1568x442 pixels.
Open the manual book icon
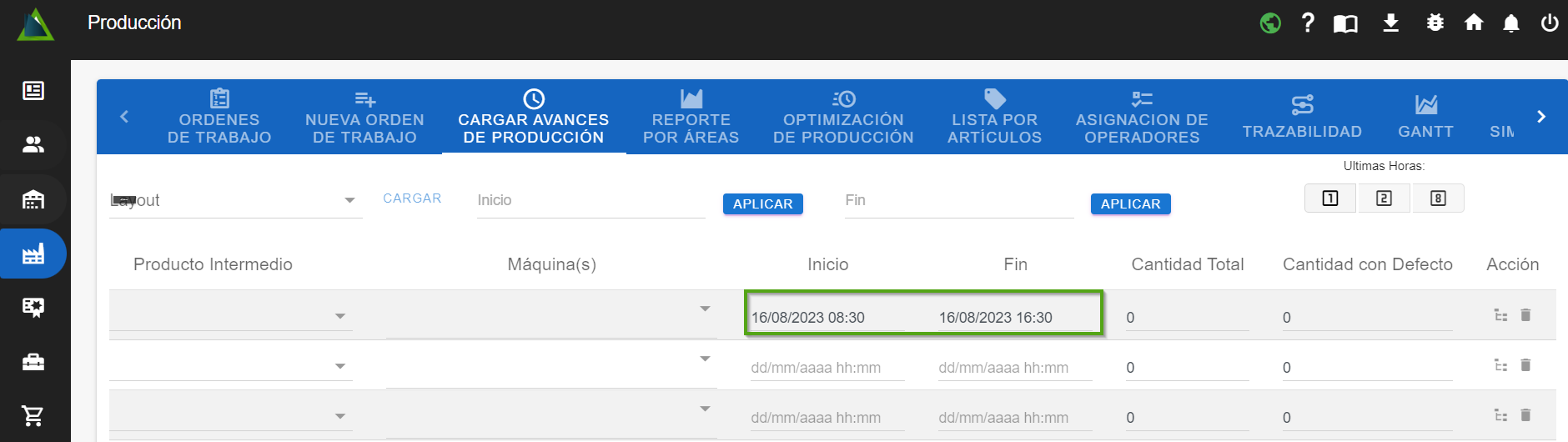point(1345,23)
